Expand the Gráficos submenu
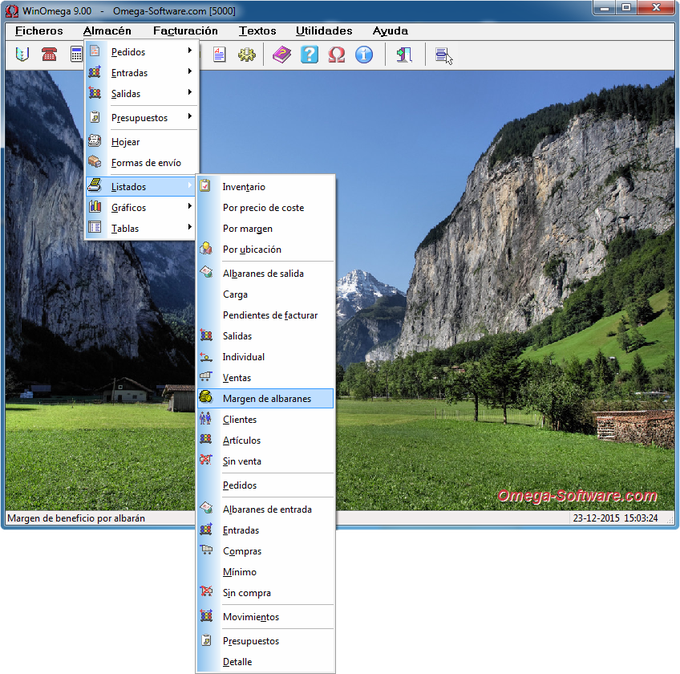This screenshot has width=680, height=674. (x=190, y=206)
